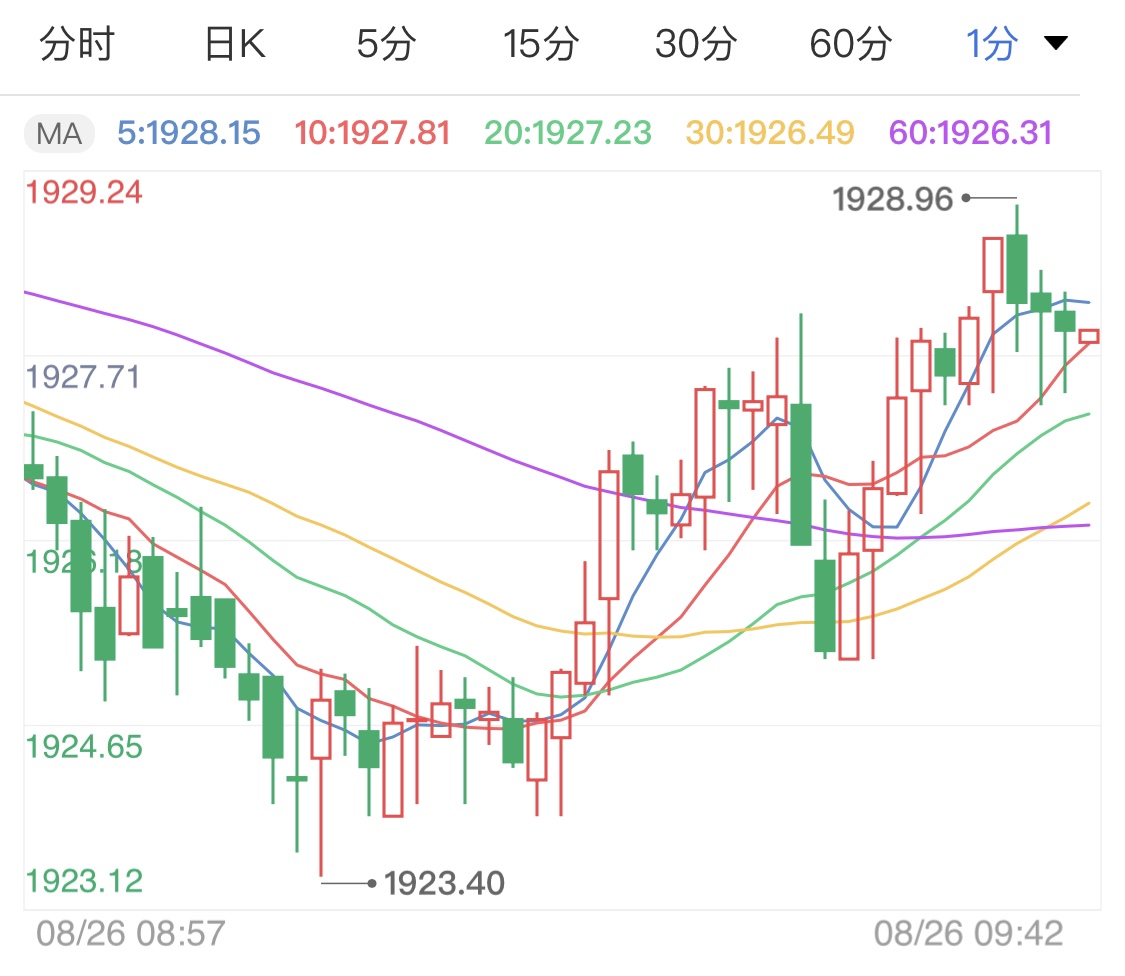
Task: Click the axis price label 1924.65
Action: 84,747
